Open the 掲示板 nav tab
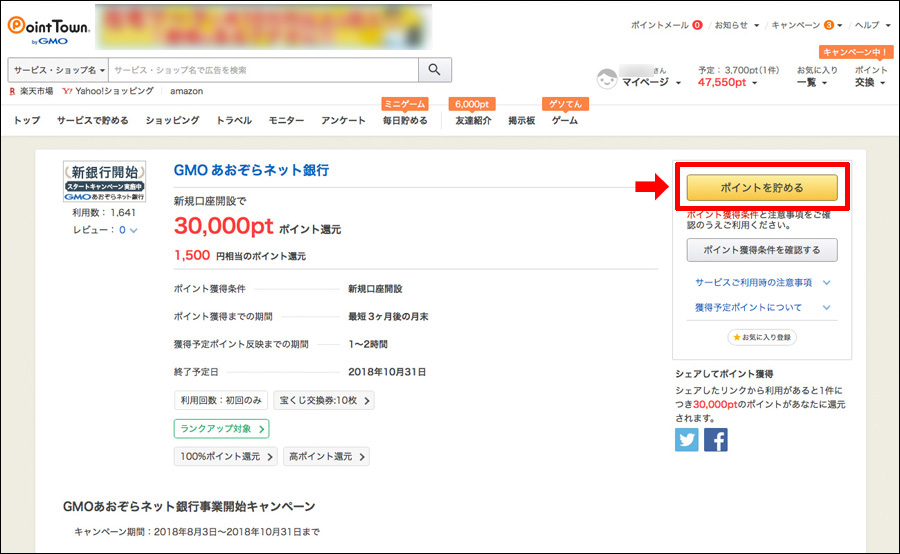The height and width of the screenshot is (554, 900). pyautogui.click(x=522, y=121)
